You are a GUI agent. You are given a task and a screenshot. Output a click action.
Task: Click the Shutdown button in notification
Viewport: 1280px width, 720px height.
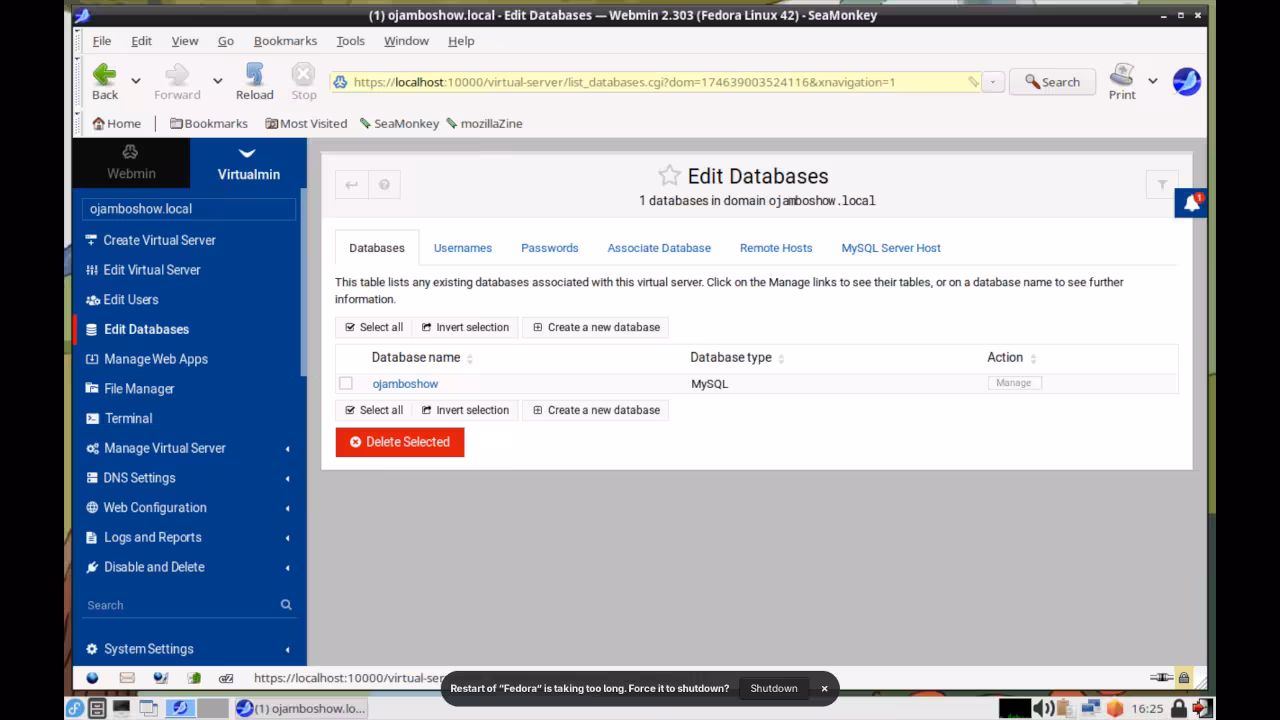click(774, 688)
